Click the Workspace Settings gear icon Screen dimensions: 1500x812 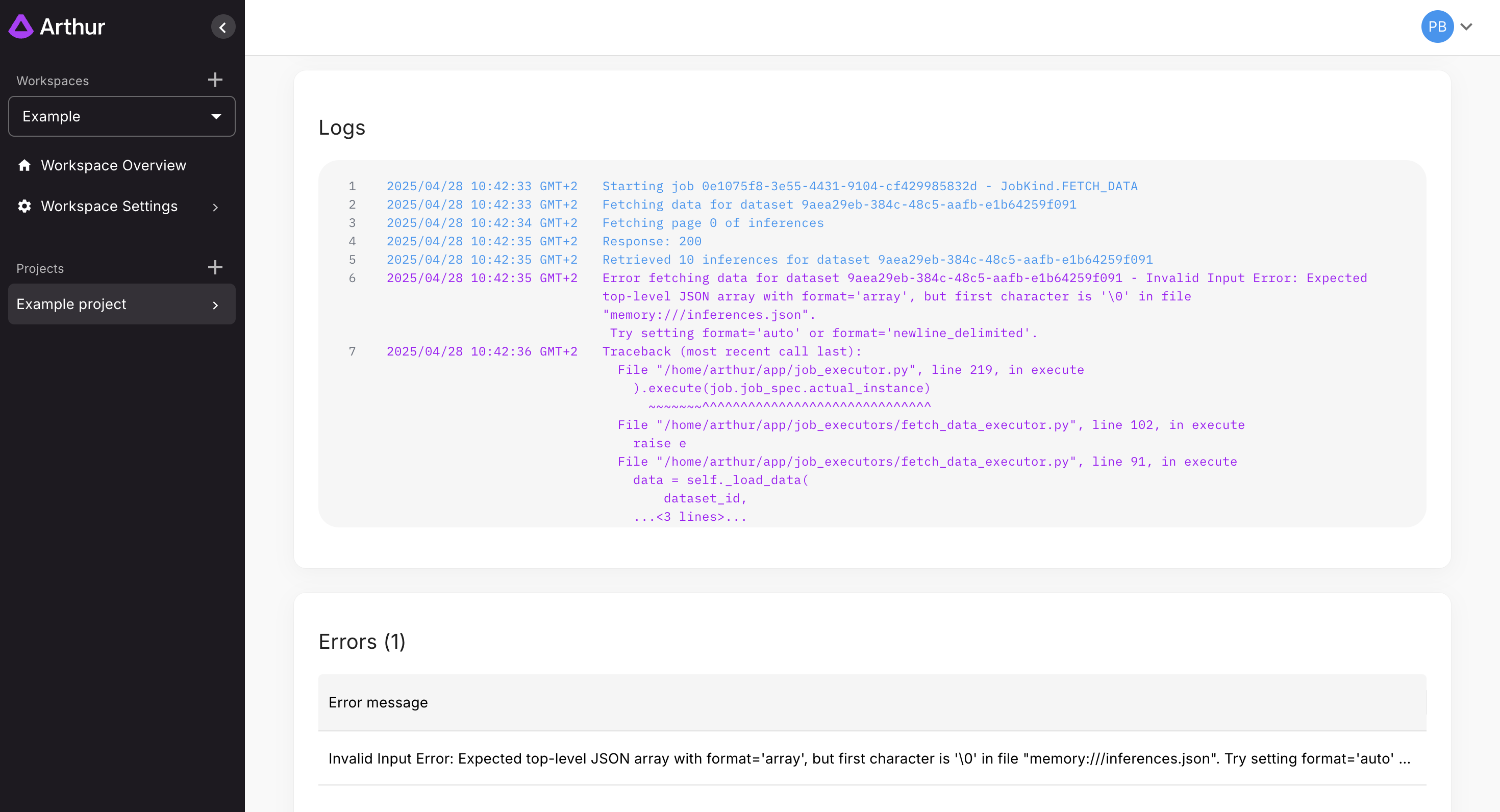[24, 206]
